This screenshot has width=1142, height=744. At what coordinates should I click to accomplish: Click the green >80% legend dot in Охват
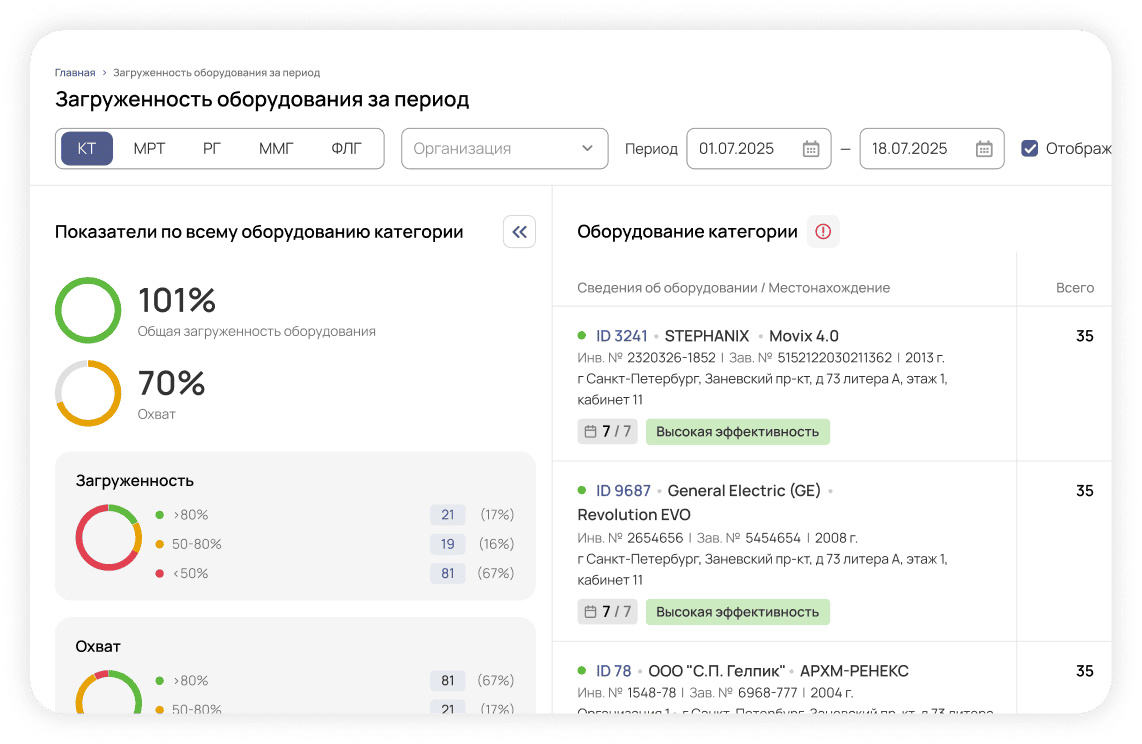[x=160, y=681]
